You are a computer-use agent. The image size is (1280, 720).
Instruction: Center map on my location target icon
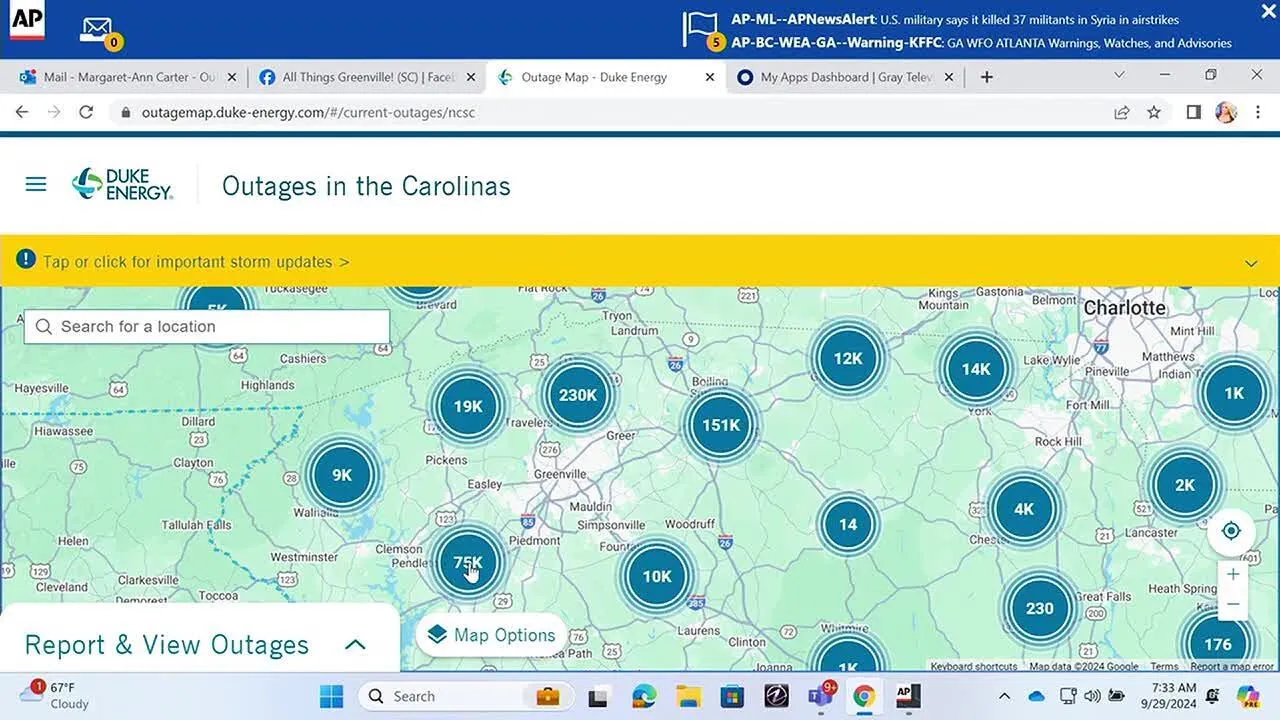1231,531
